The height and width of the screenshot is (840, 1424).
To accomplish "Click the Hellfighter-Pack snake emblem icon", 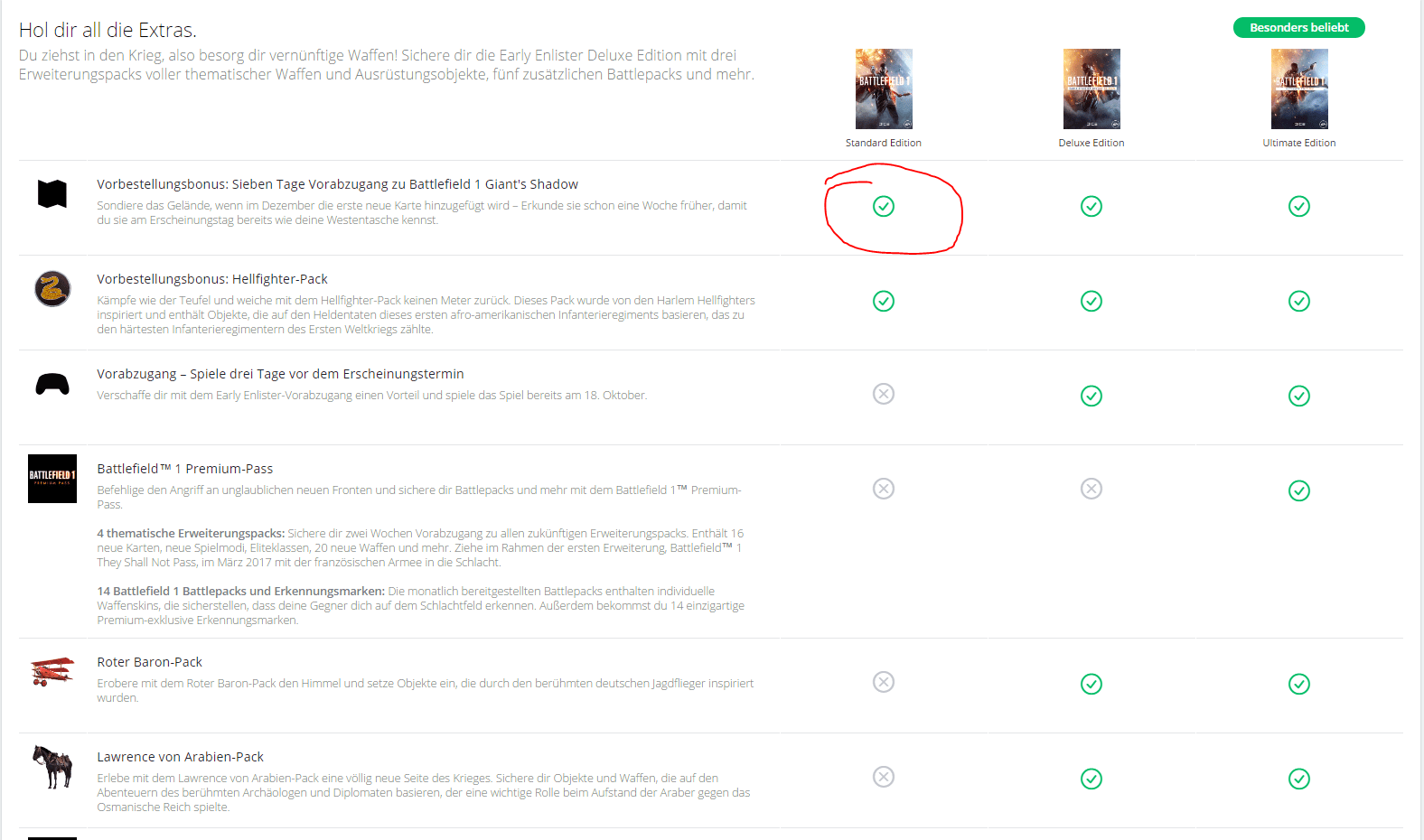I will [52, 289].
